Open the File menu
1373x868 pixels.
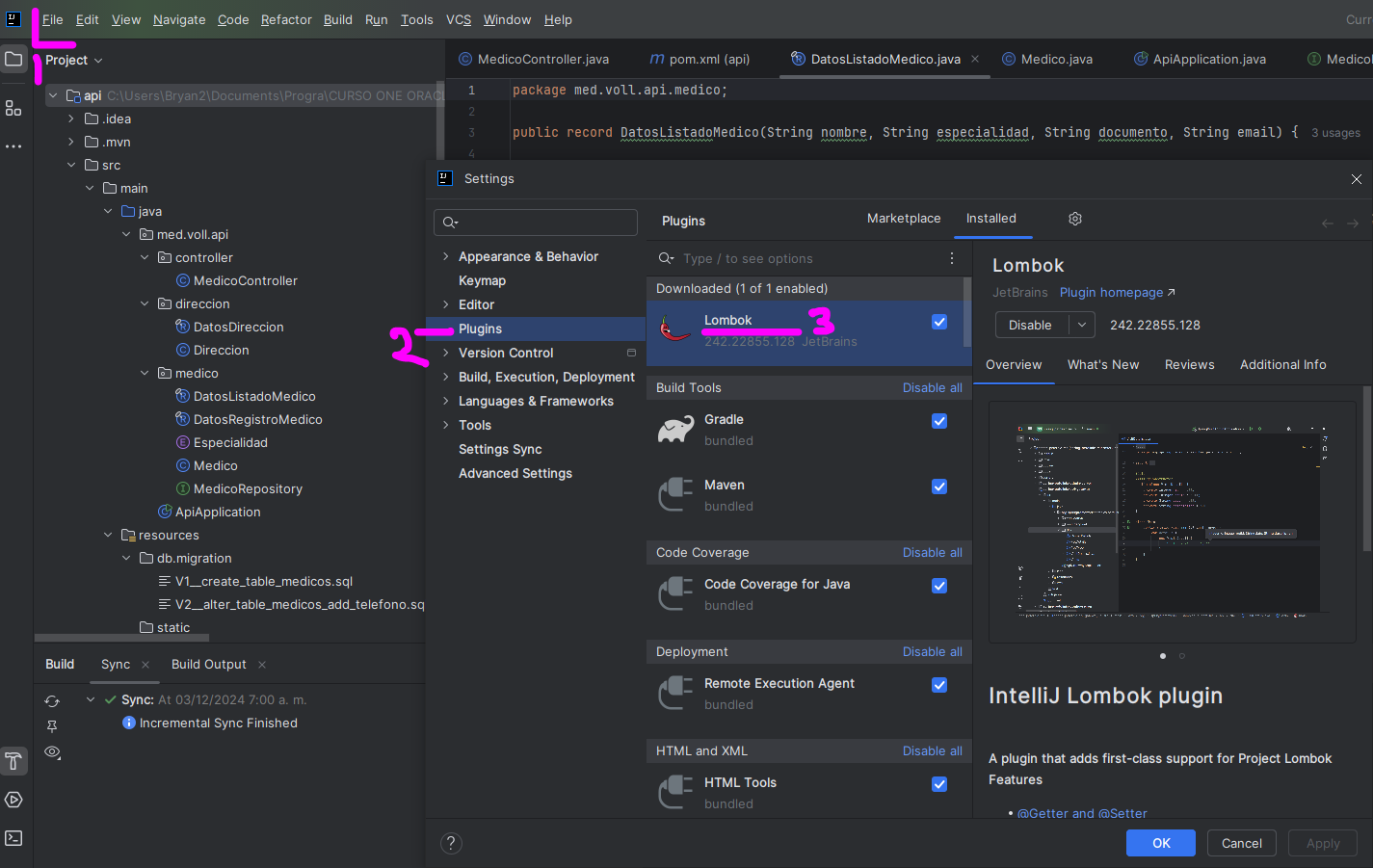(x=53, y=19)
